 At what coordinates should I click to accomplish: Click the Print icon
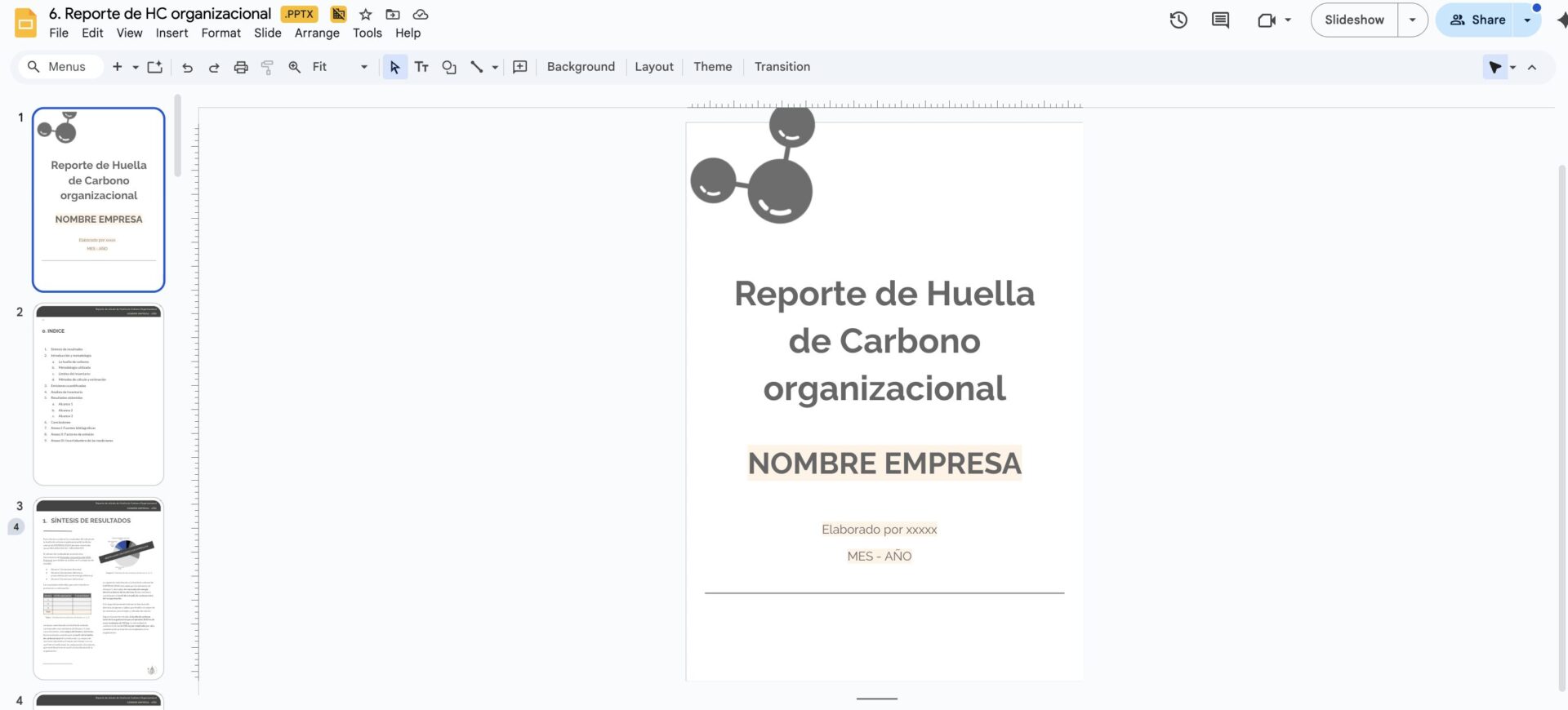pyautogui.click(x=241, y=67)
